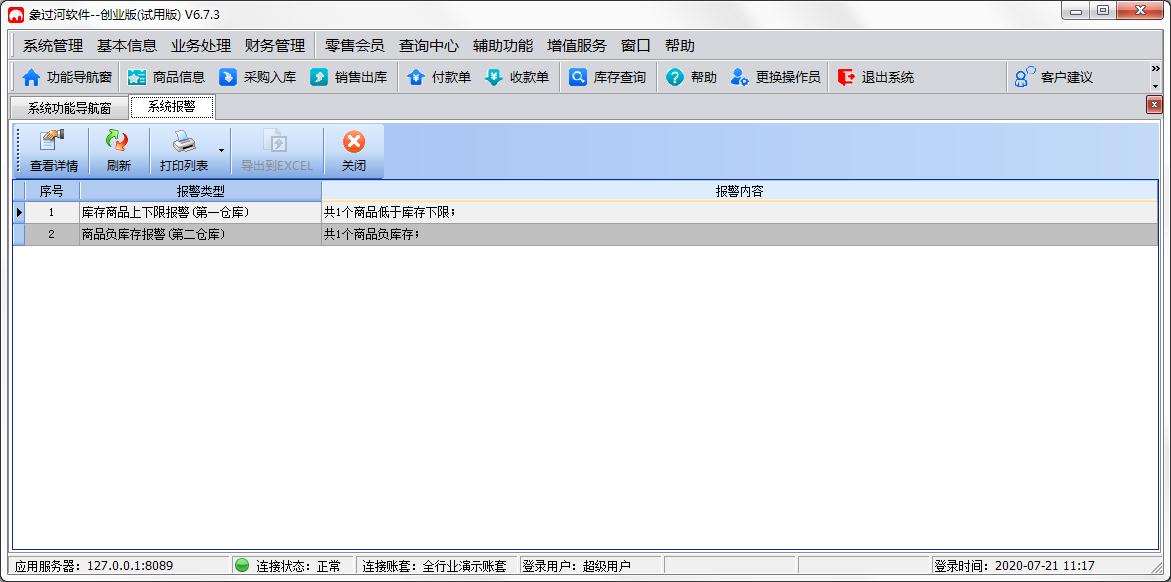The width and height of the screenshot is (1171, 582).
Task: Close the alarm view with 关闭
Action: pyautogui.click(x=353, y=150)
